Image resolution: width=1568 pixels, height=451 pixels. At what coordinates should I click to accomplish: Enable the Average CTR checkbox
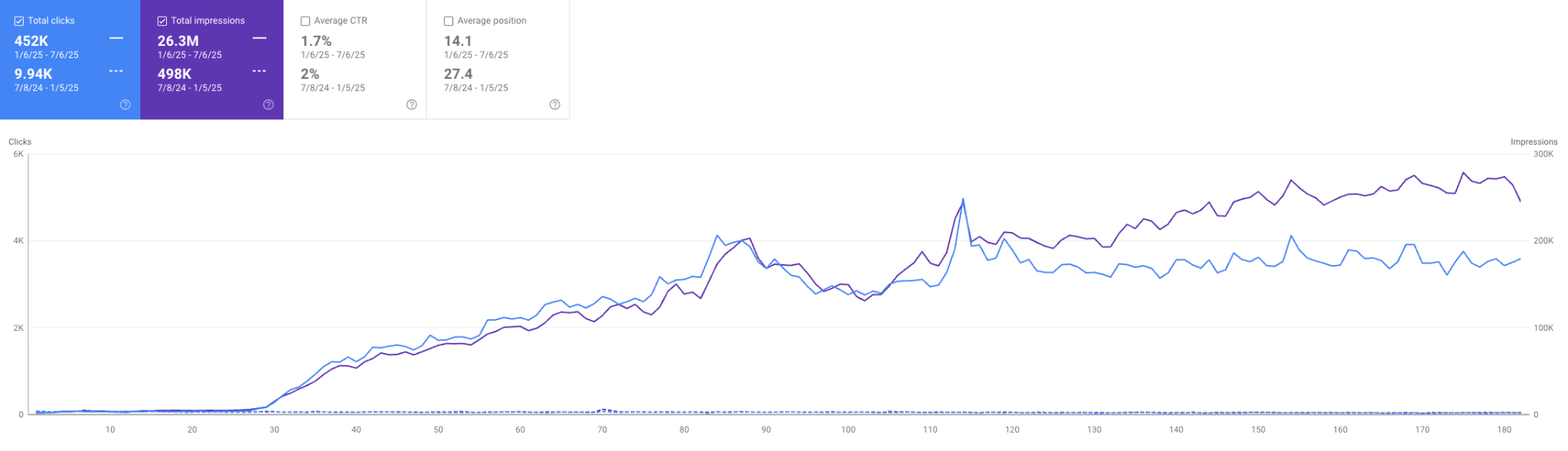pos(305,21)
